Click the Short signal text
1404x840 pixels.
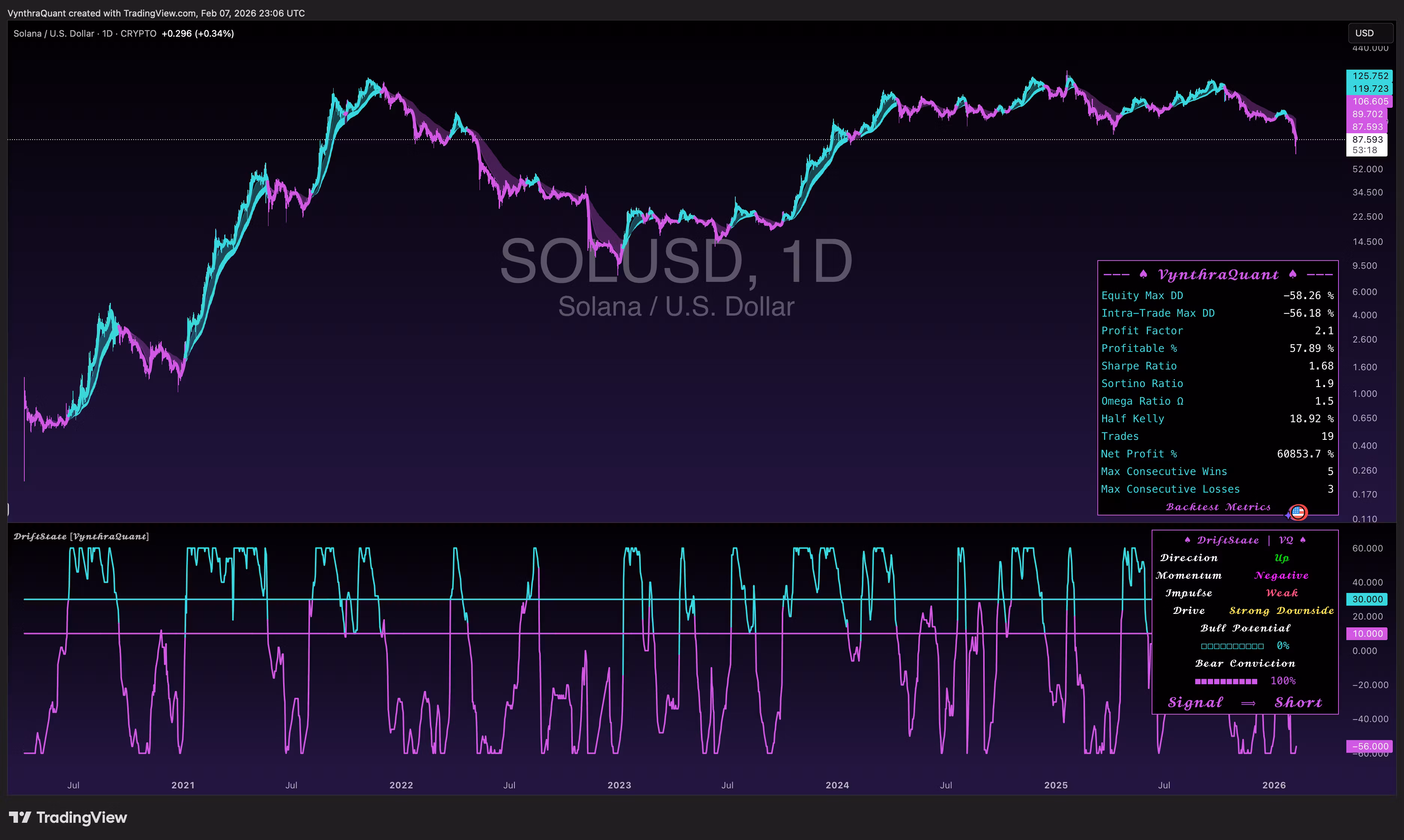(x=1298, y=703)
